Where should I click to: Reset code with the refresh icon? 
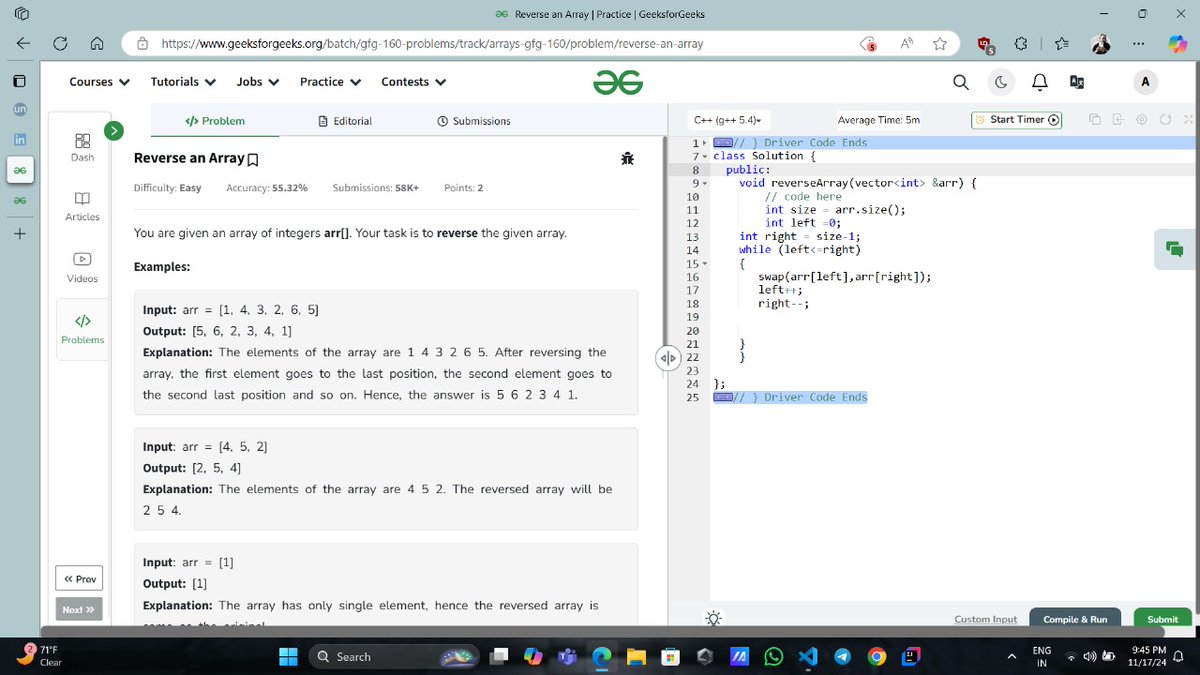[1165, 120]
